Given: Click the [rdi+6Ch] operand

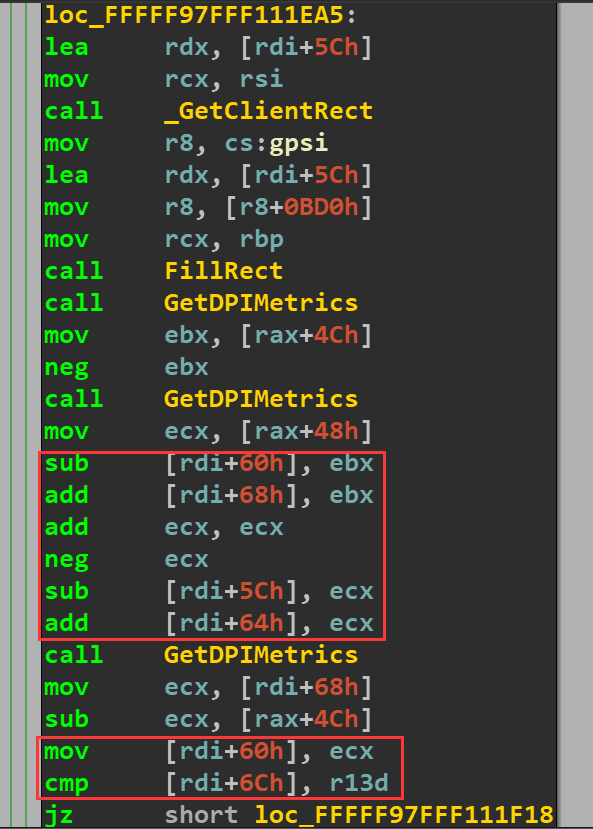Looking at the screenshot, I should [231, 783].
